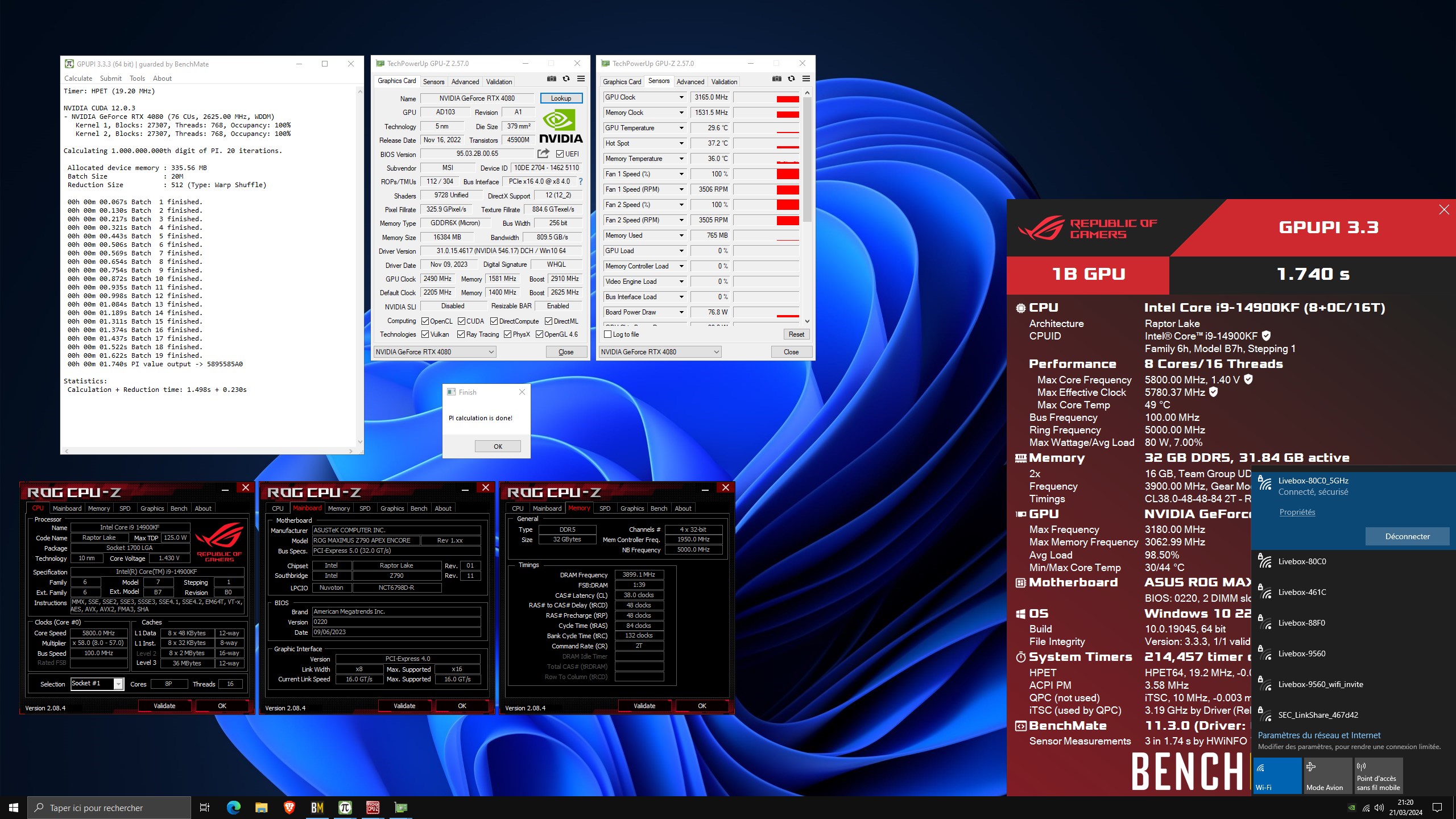This screenshot has height=819, width=1456.
Task: Open the hamburger menu in left GPU-Z window
Action: [581, 79]
